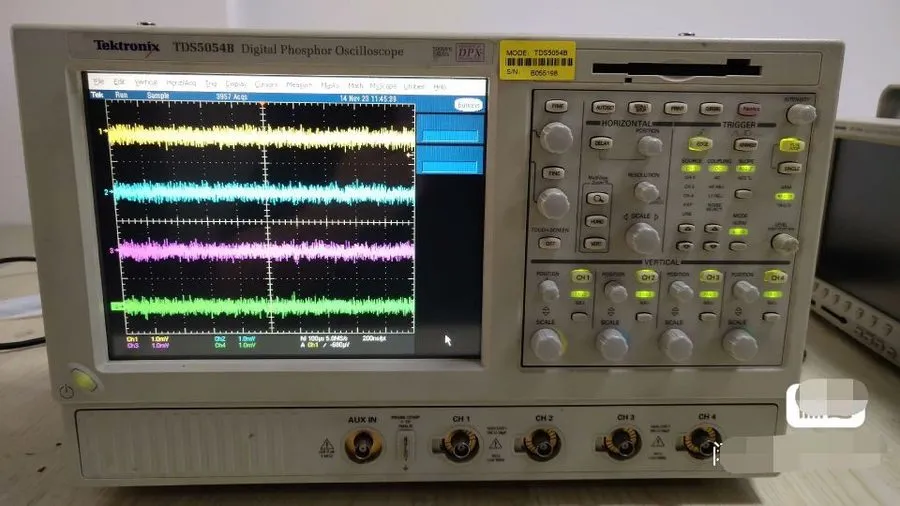The image size is (900, 506).
Task: Click the CH 1 BNC input connector
Action: click(x=460, y=445)
